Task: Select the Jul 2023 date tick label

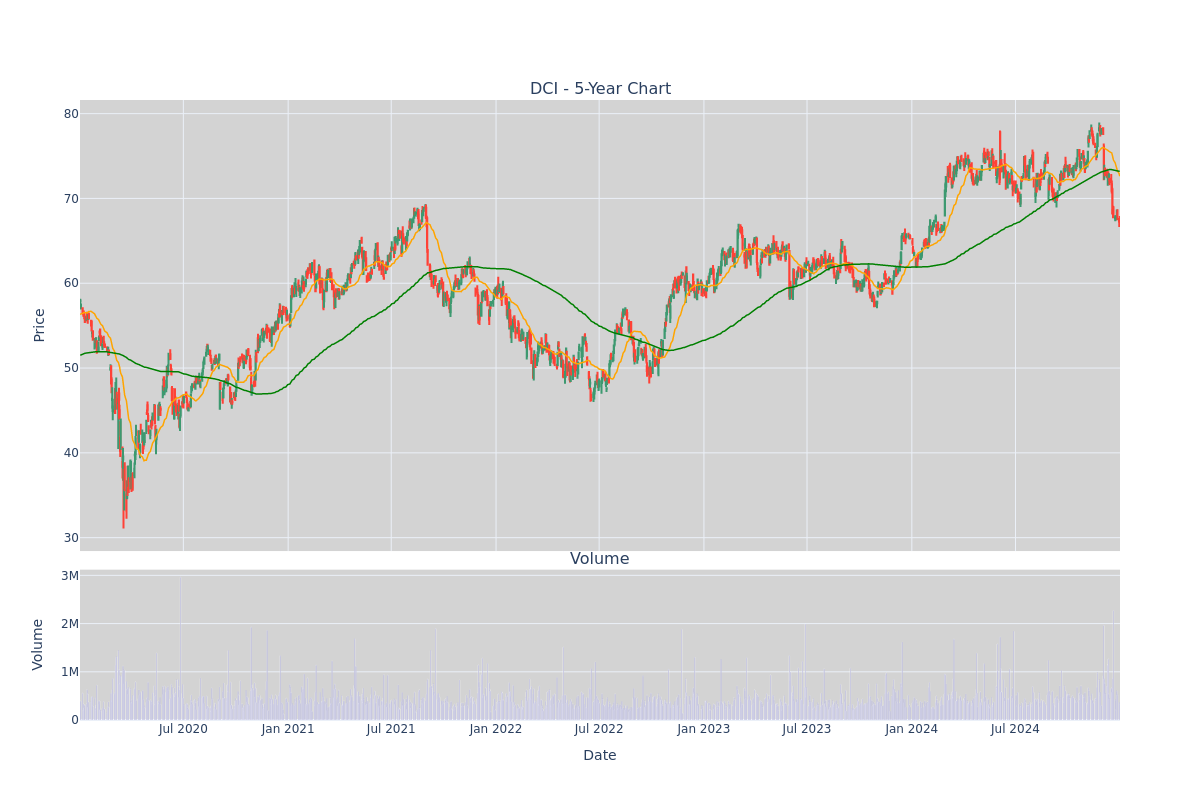Action: pos(807,729)
